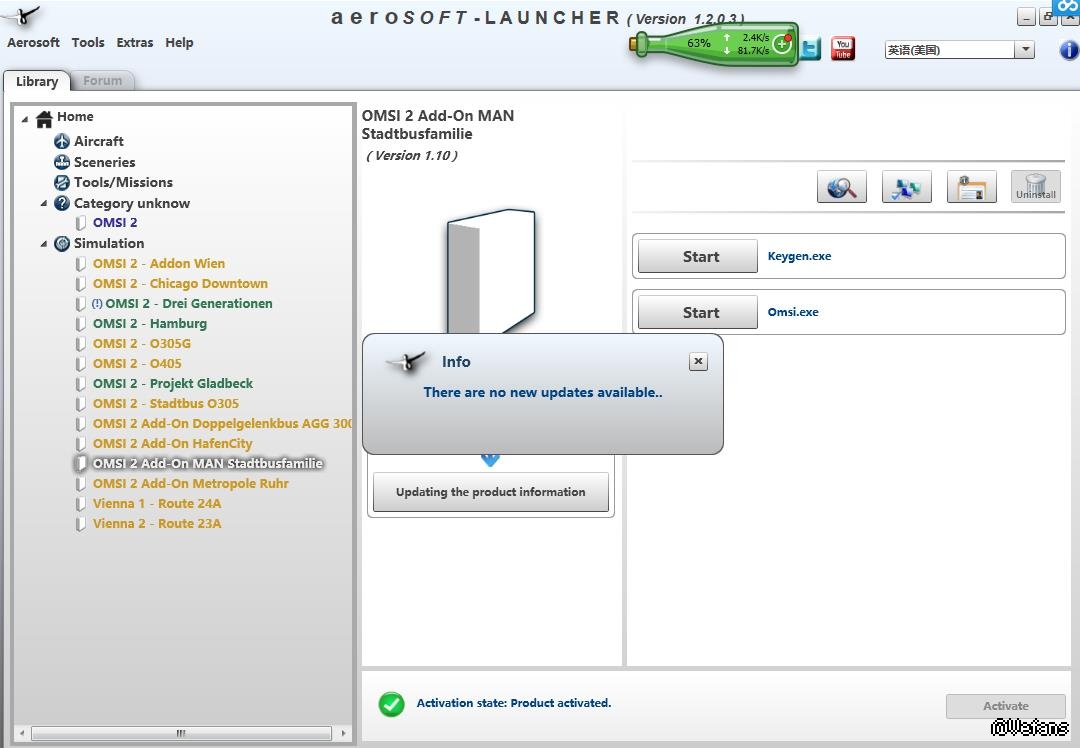This screenshot has width=1080, height=748.
Task: Start Keygen.exe
Action: click(698, 256)
